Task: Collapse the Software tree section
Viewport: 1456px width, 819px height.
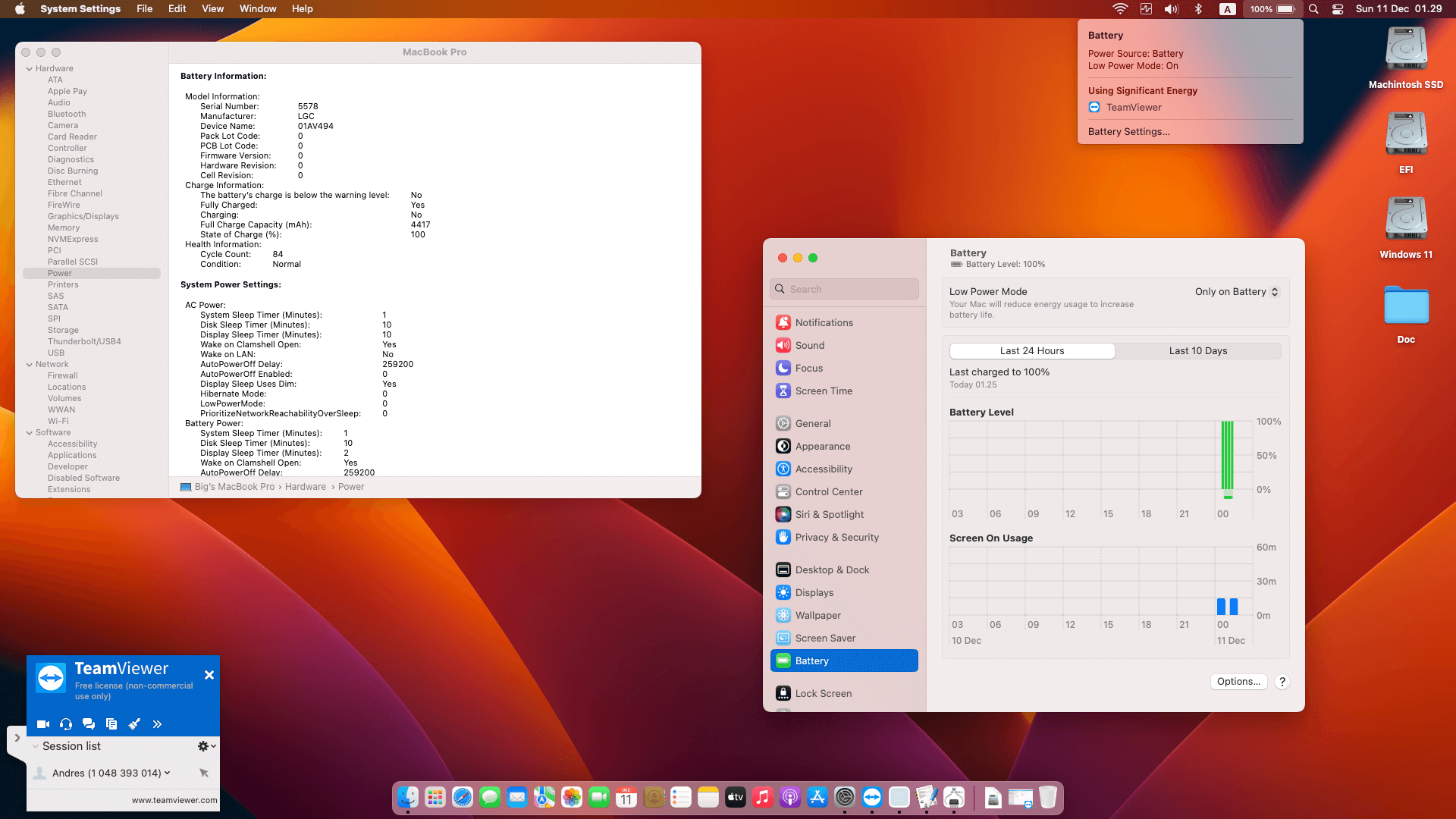Action: pos(30,432)
